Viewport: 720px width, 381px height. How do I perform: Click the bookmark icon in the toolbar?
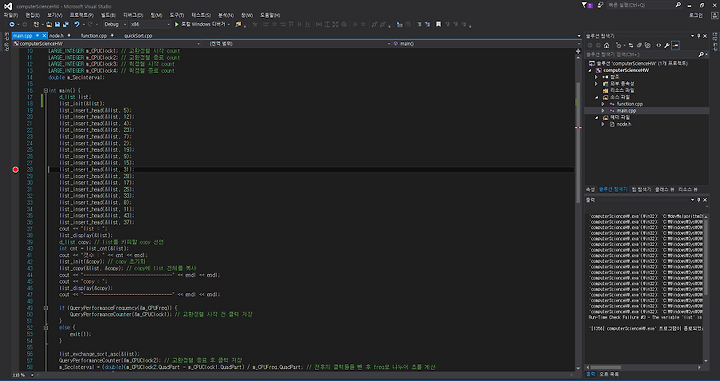point(438,24)
